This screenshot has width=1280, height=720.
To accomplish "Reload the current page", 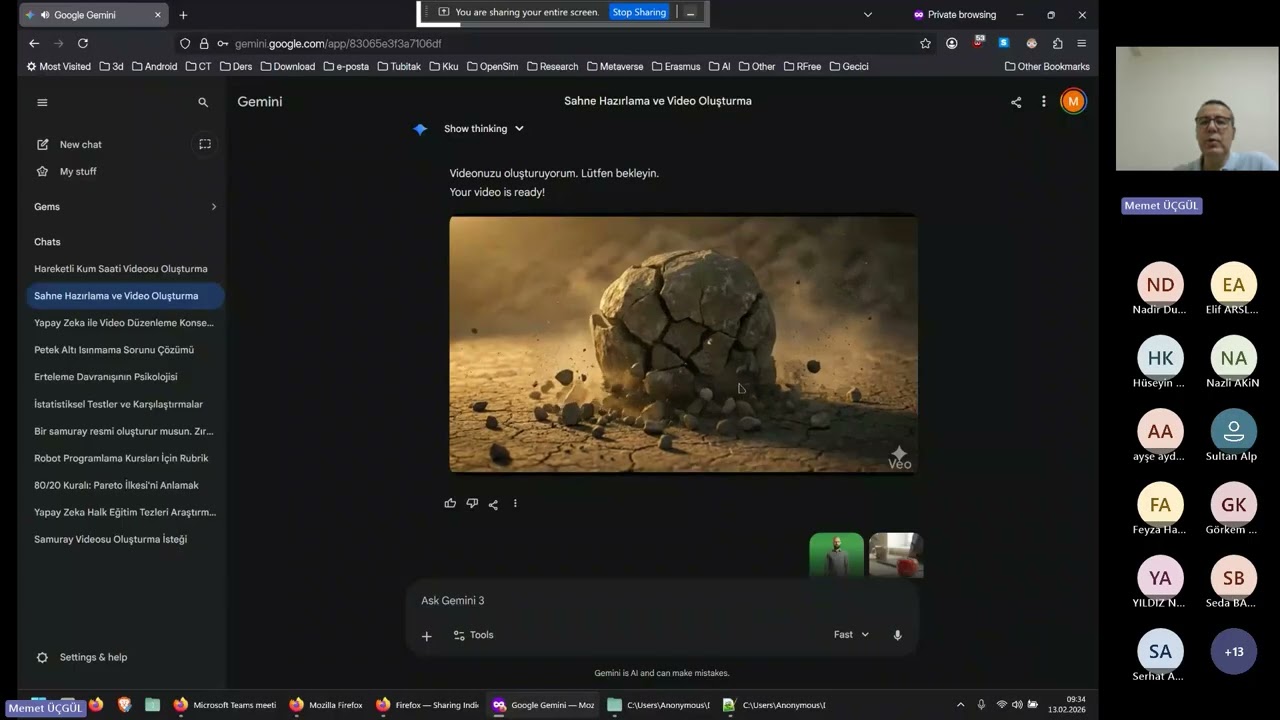I will tap(83, 44).
